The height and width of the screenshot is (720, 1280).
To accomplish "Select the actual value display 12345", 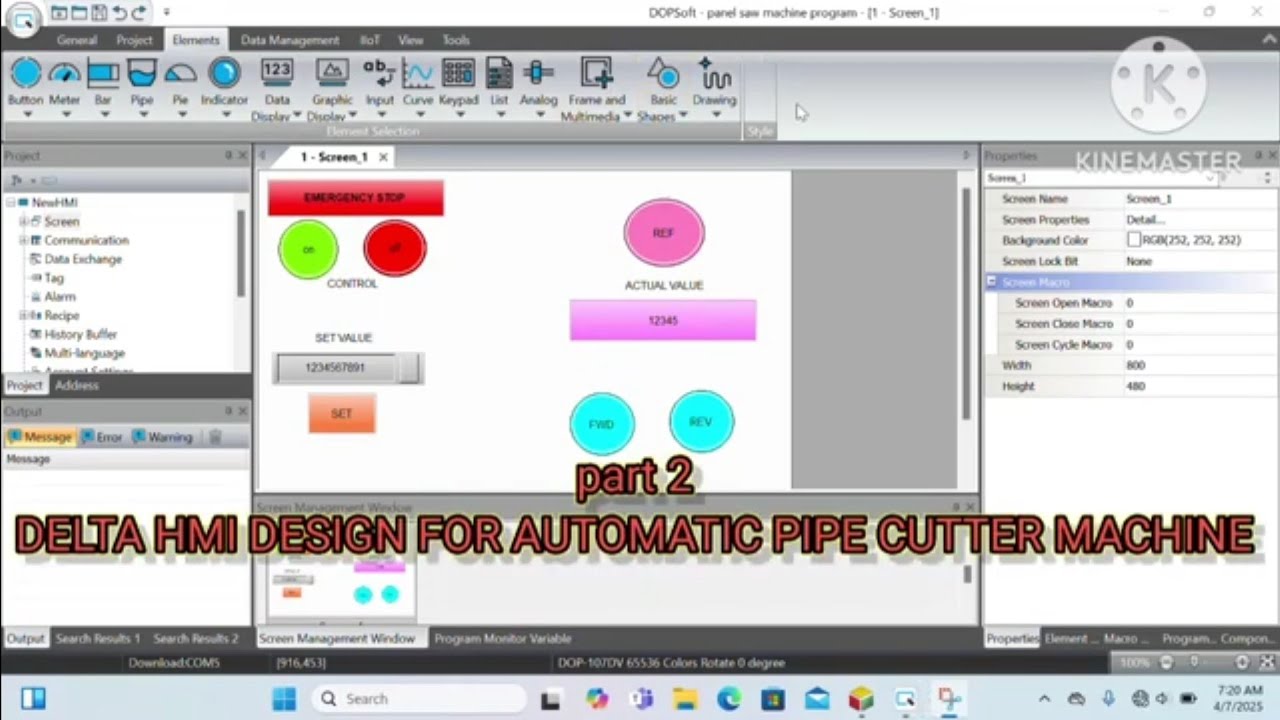I will click(x=663, y=320).
